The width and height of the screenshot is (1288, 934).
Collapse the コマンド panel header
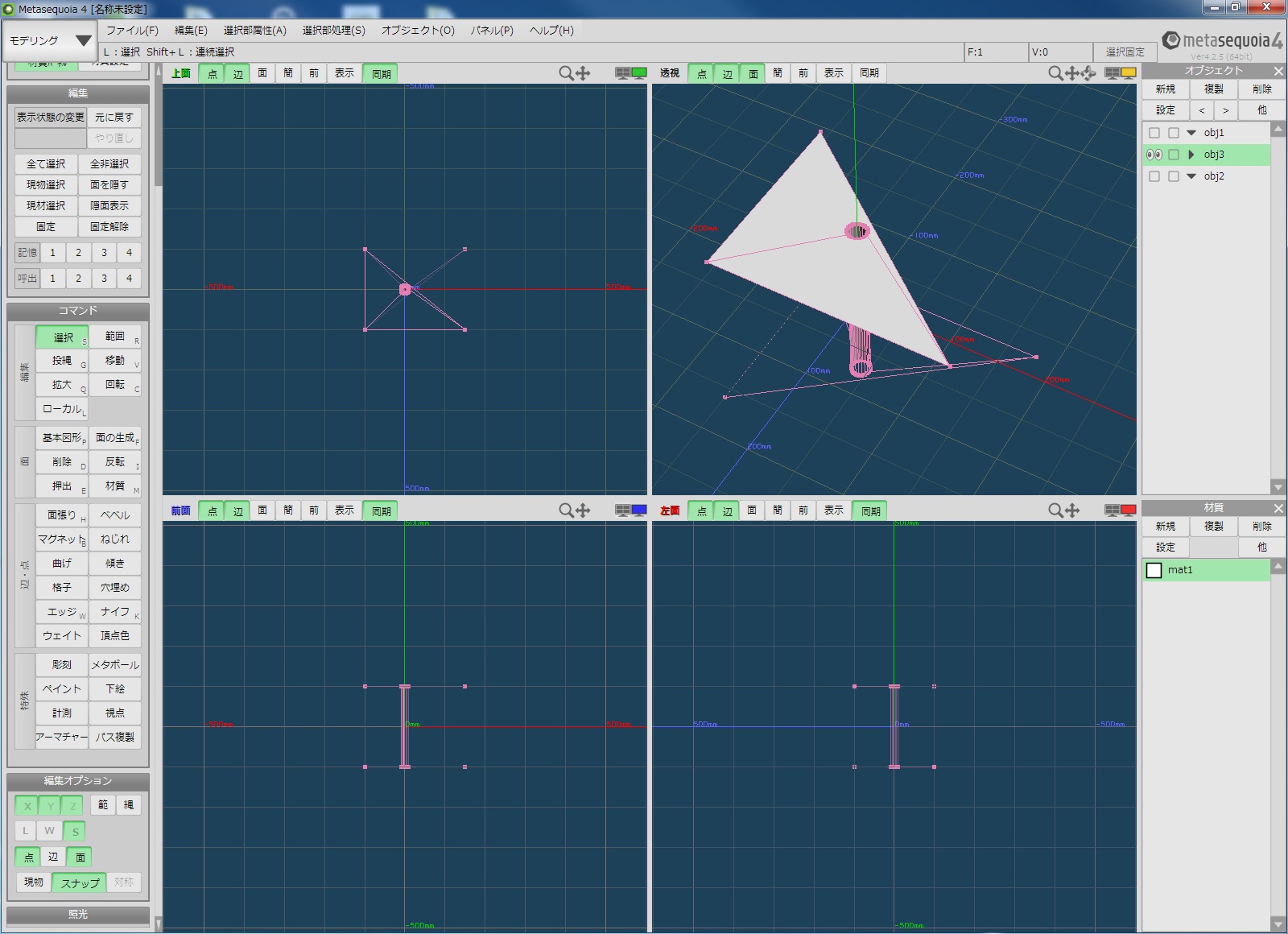[x=78, y=311]
